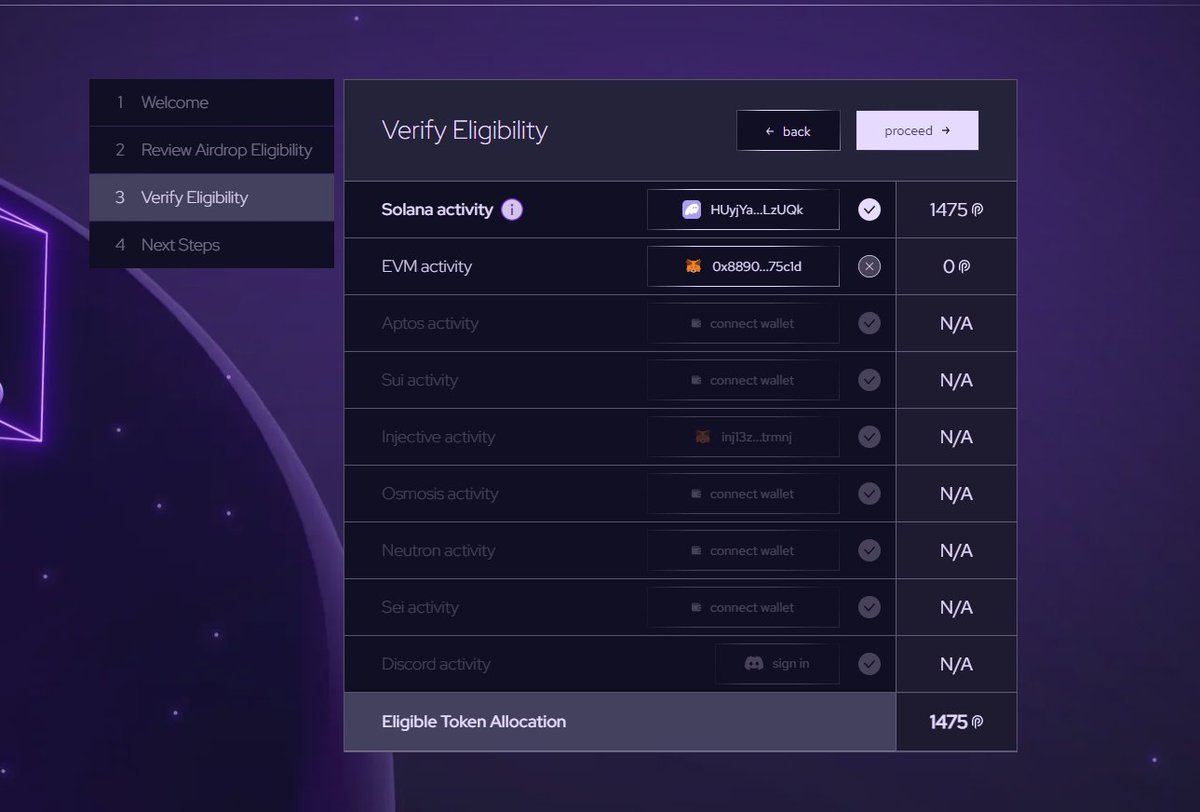Click N/A value in Sui row
This screenshot has height=812, width=1200.
point(956,380)
